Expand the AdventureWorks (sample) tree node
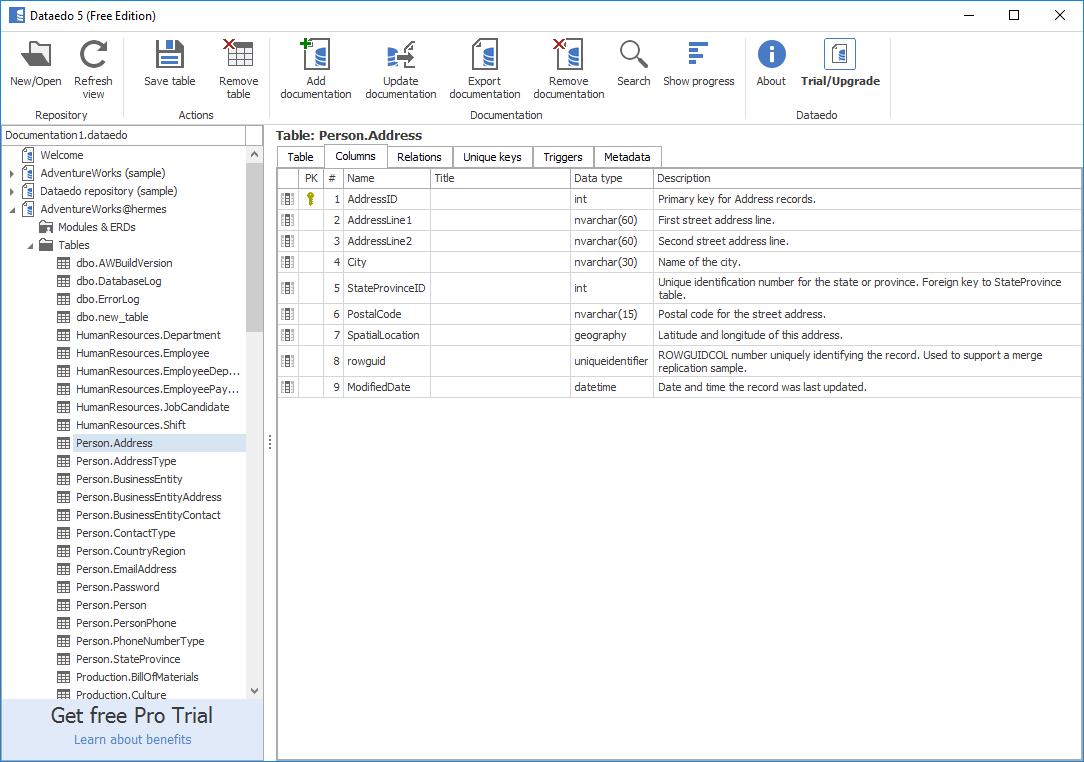The height and width of the screenshot is (762, 1084). pyautogui.click(x=12, y=174)
